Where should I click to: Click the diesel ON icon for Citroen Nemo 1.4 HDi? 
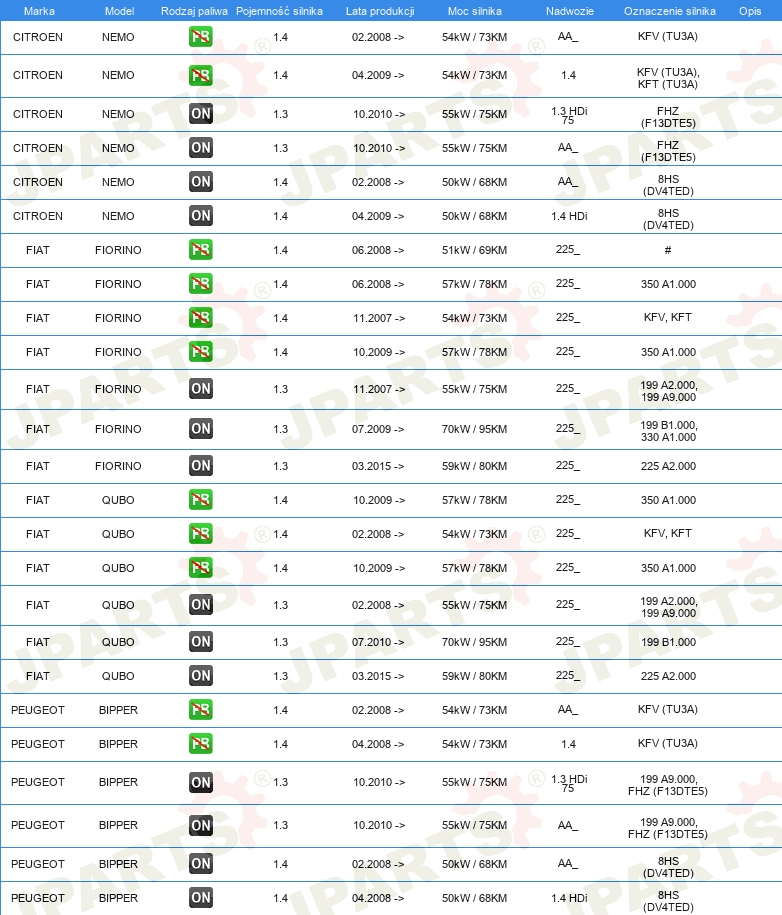point(201,216)
